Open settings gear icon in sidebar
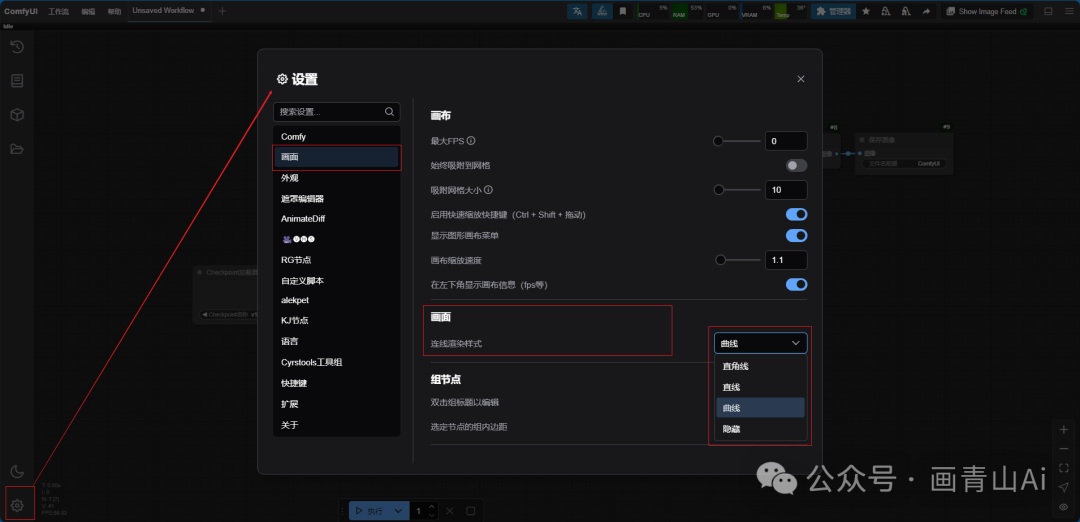1080x522 pixels. pyautogui.click(x=17, y=506)
